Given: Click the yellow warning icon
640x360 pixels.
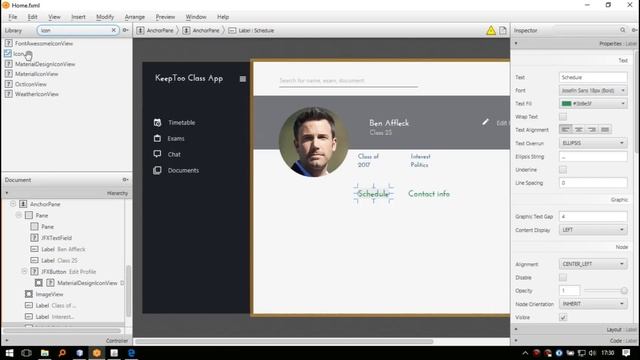Looking at the screenshot, I should (491, 30).
